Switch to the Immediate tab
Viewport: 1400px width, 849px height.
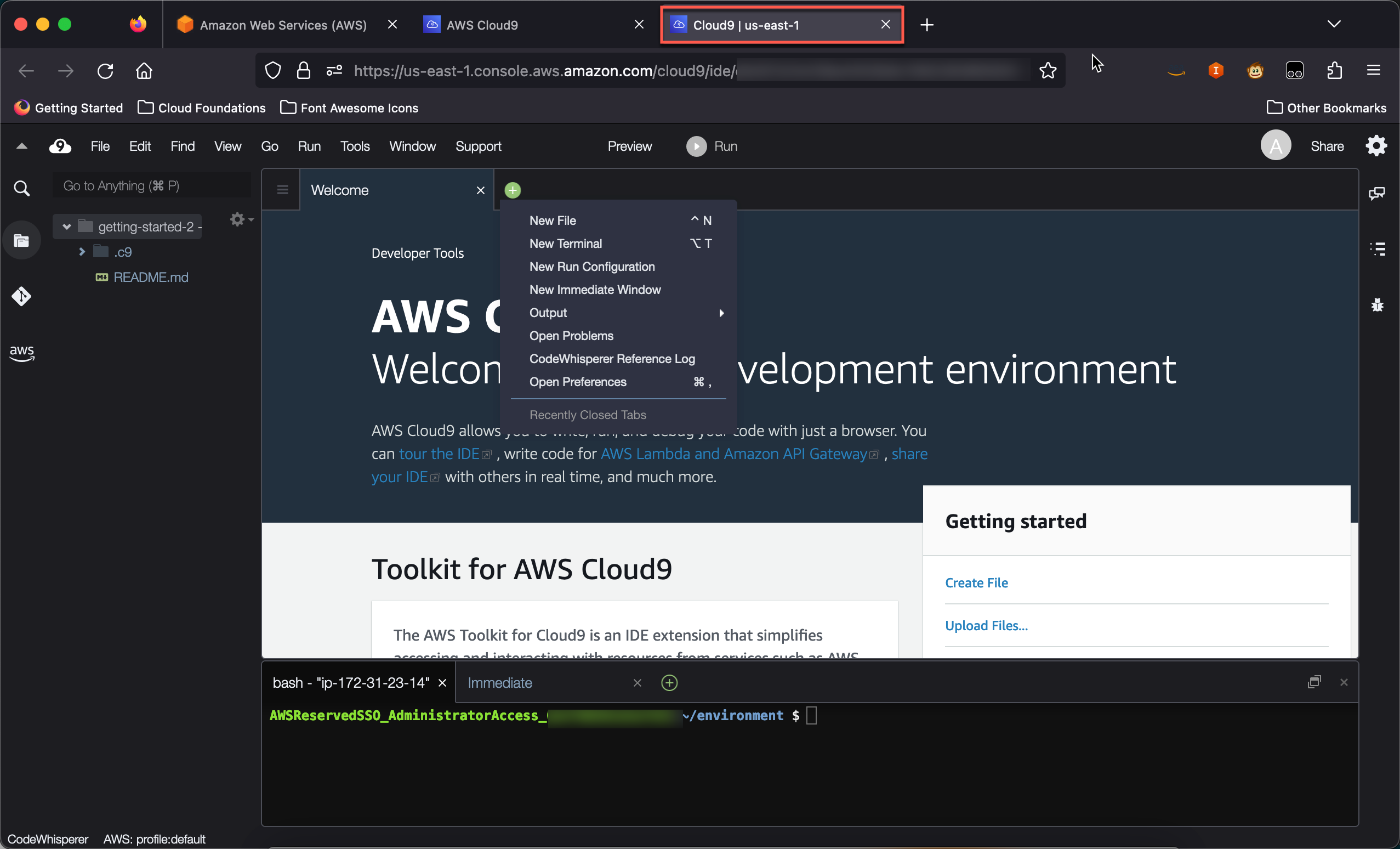tap(499, 682)
